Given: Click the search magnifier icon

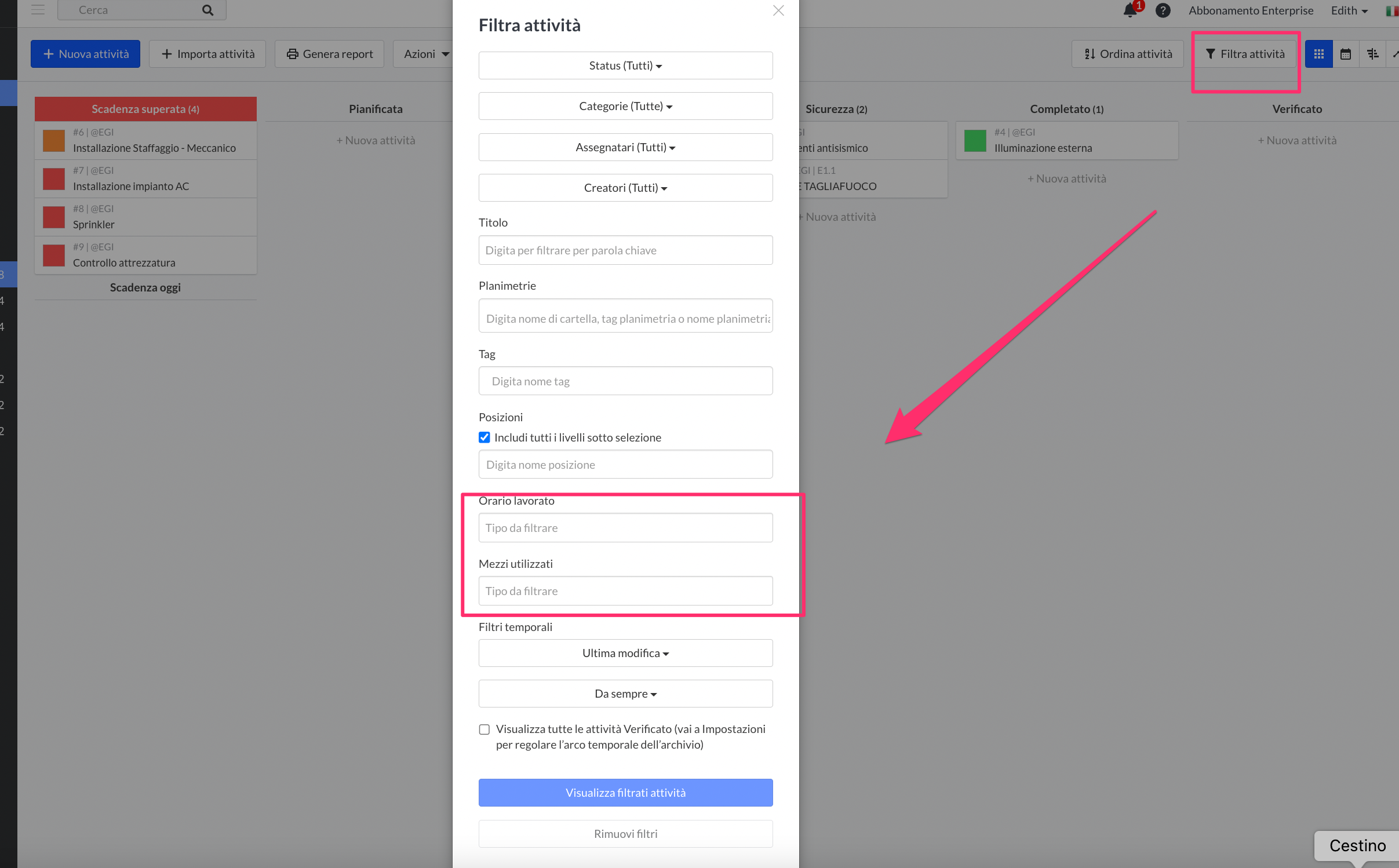Looking at the screenshot, I should click(207, 10).
